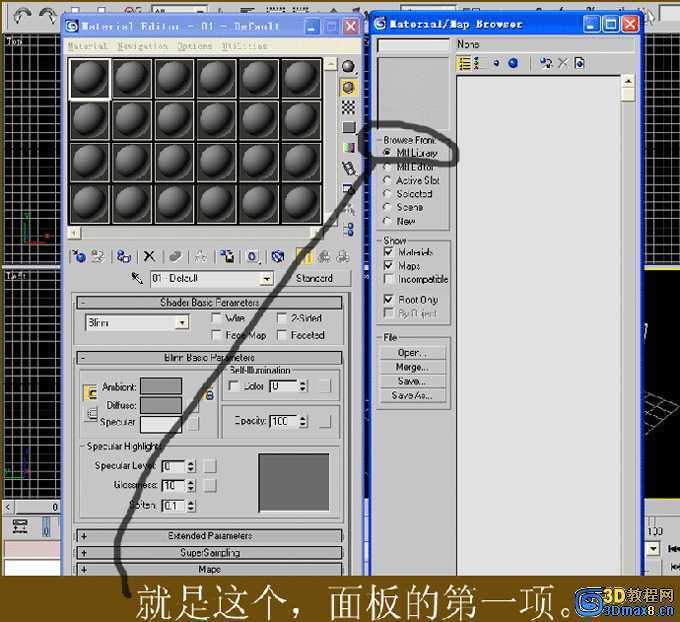680x622 pixels.
Task: Expand Maps rollout
Action: coord(209,569)
